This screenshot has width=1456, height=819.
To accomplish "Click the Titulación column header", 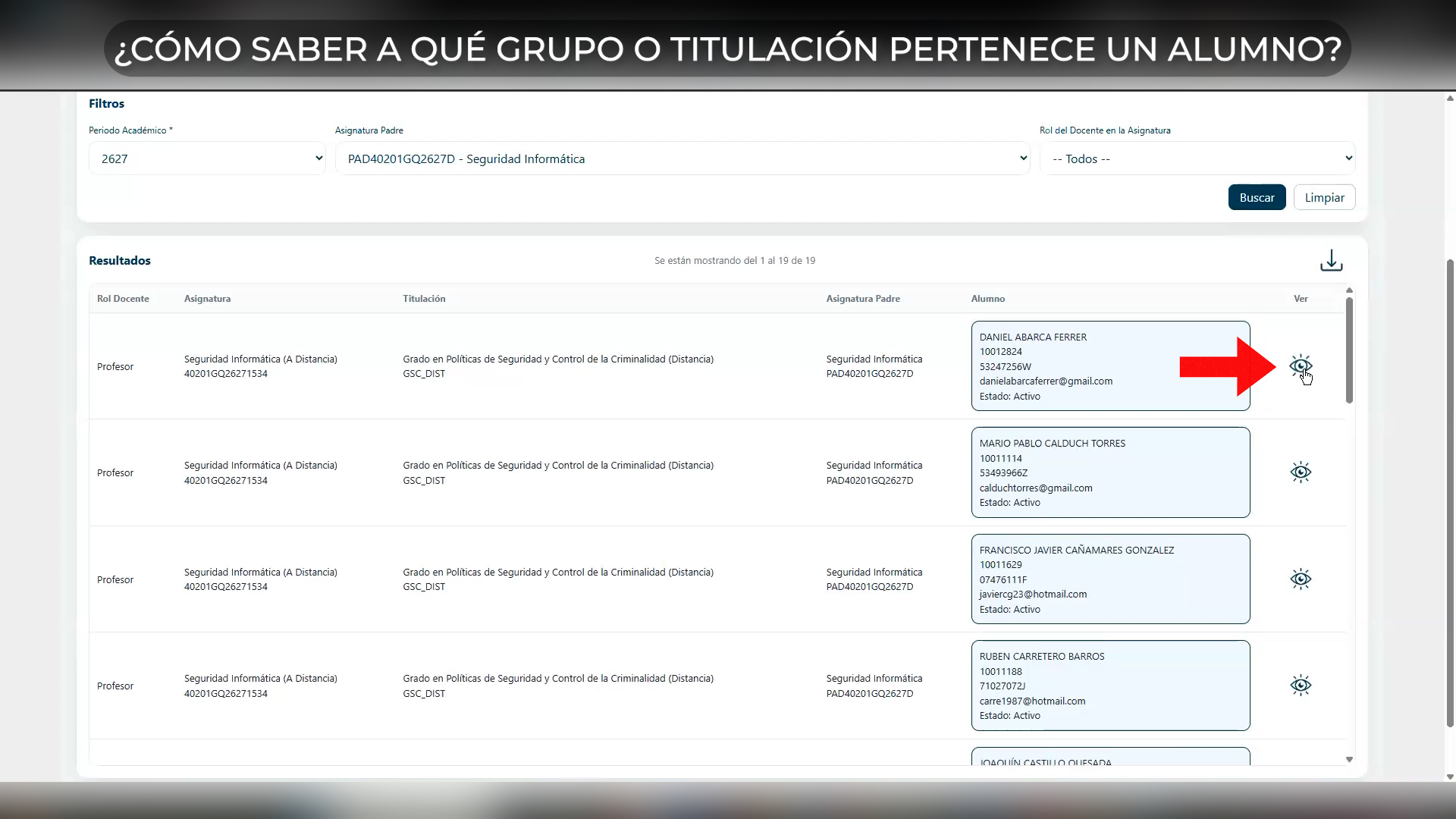I will click(424, 299).
